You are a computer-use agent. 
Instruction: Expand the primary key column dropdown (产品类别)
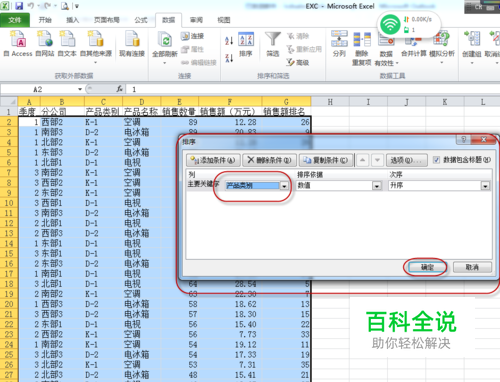click(x=284, y=186)
